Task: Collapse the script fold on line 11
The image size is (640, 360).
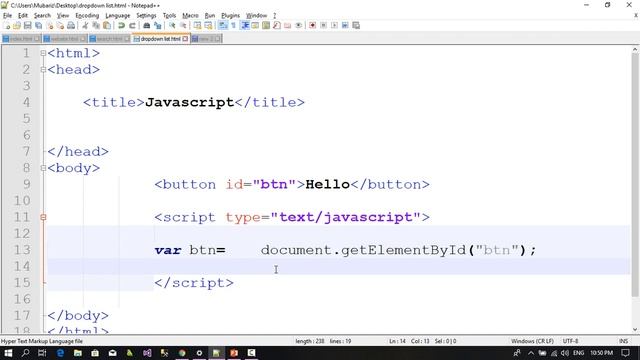Action: tap(43, 218)
